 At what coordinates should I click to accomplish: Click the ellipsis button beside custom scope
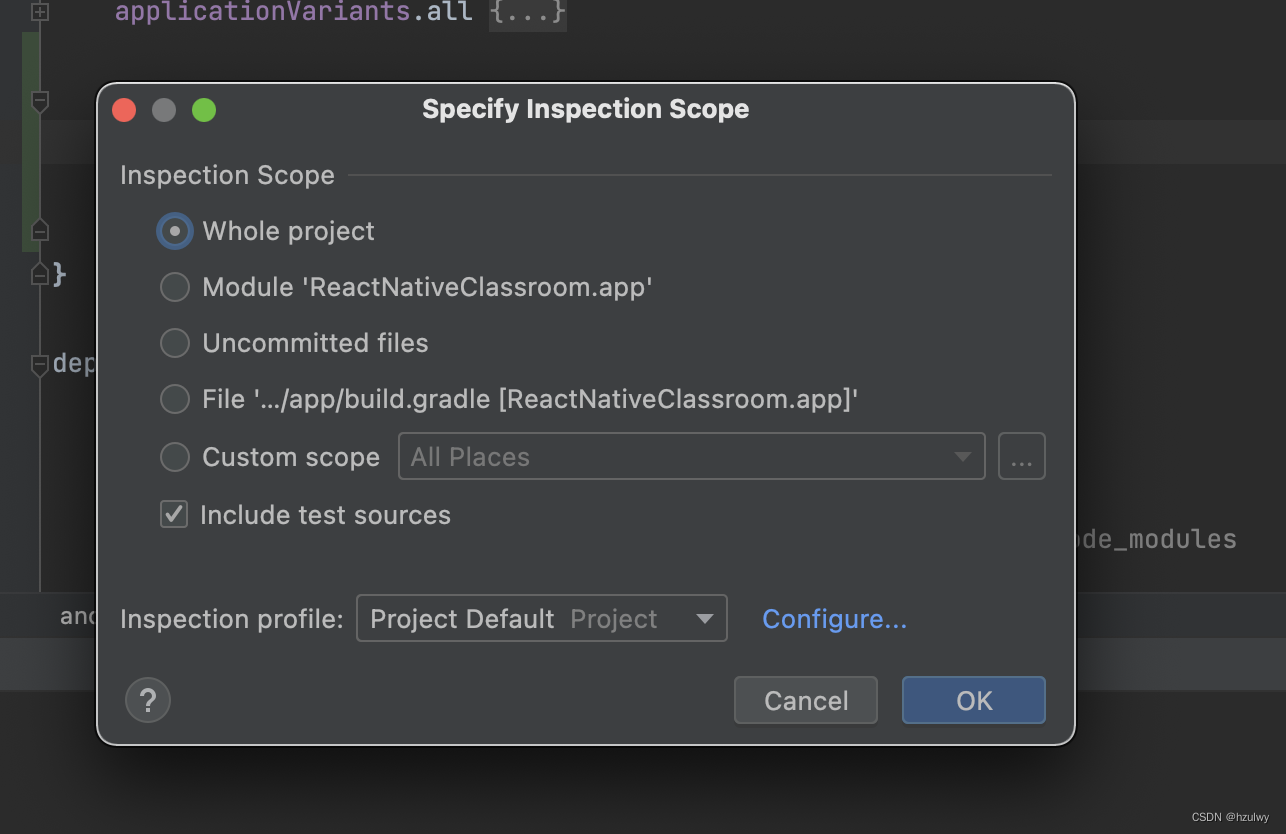(1022, 457)
